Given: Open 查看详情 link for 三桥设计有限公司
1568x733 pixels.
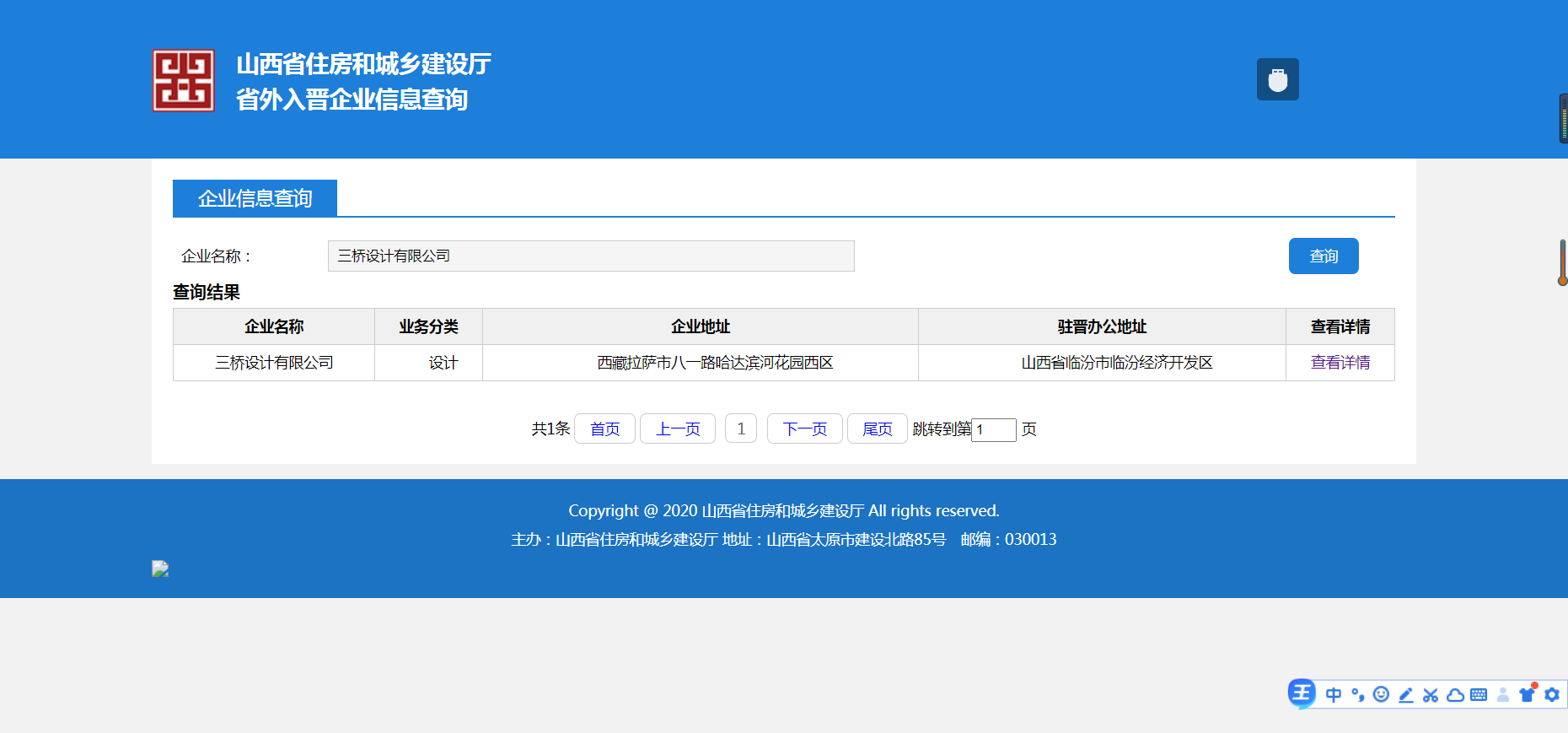Looking at the screenshot, I should pos(1340,363).
